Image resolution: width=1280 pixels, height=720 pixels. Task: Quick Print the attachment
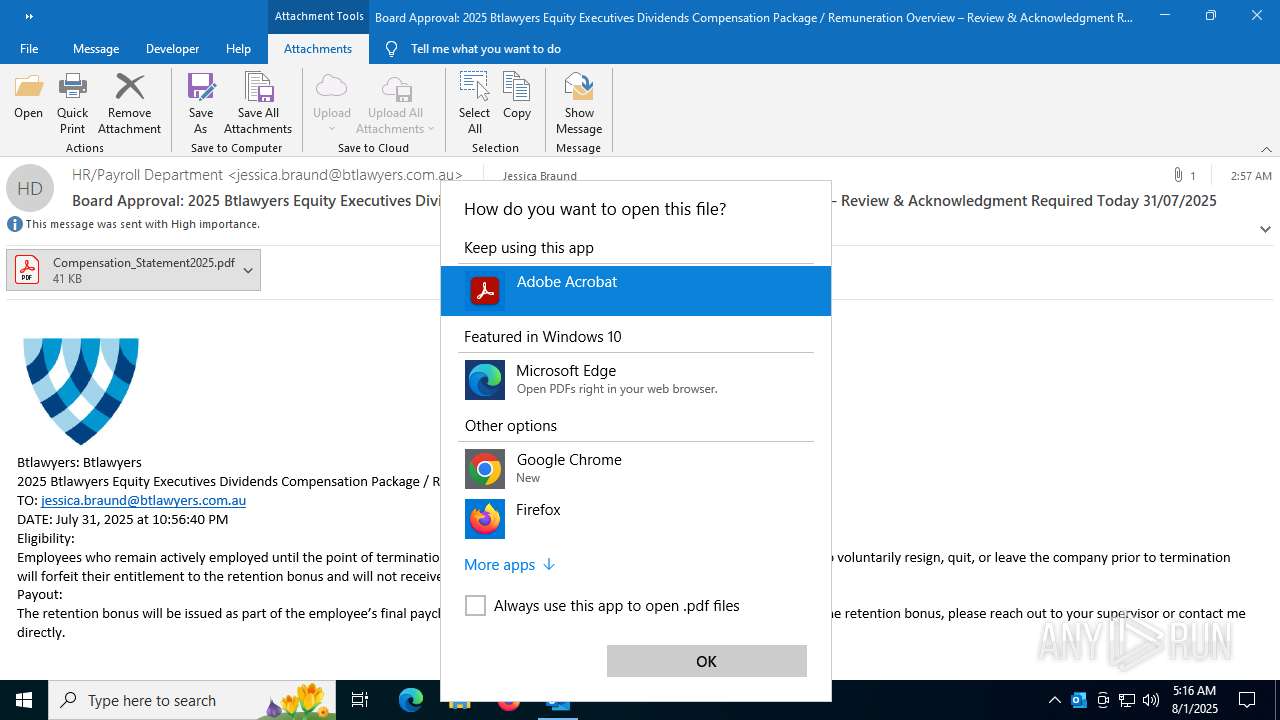pyautogui.click(x=72, y=103)
